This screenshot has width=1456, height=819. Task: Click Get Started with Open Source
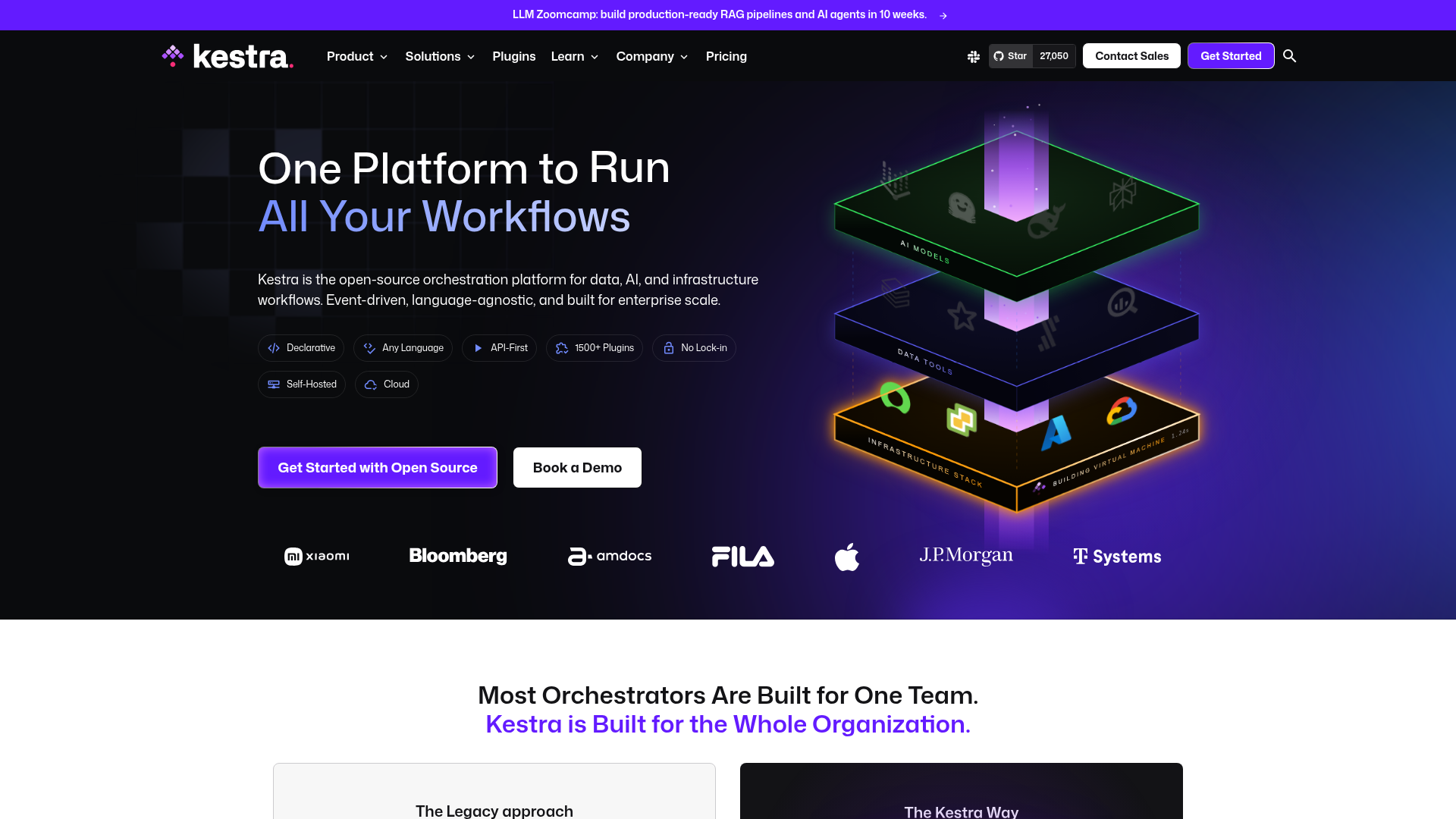pos(378,468)
